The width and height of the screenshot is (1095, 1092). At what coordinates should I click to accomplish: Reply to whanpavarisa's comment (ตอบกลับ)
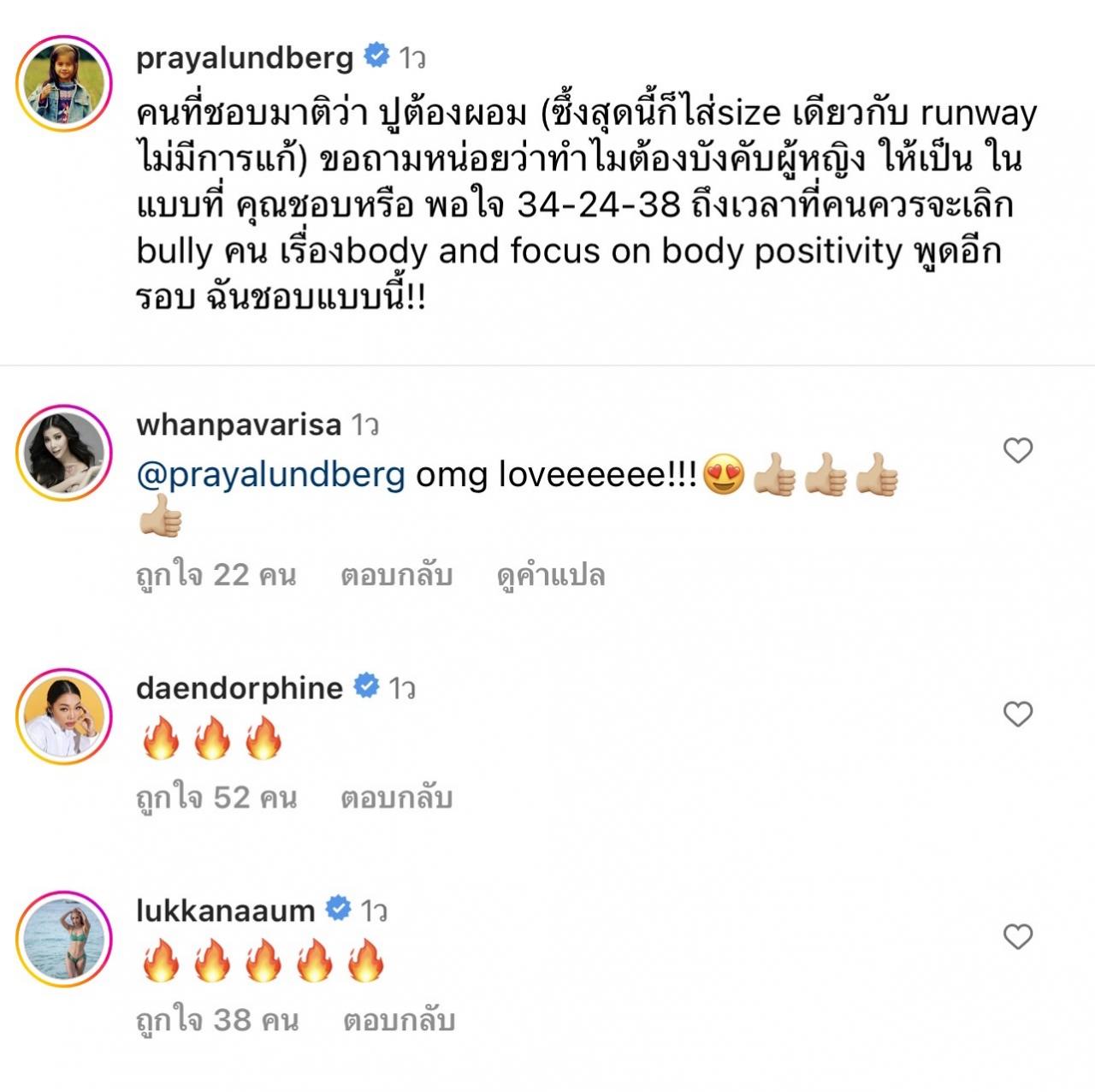[396, 575]
